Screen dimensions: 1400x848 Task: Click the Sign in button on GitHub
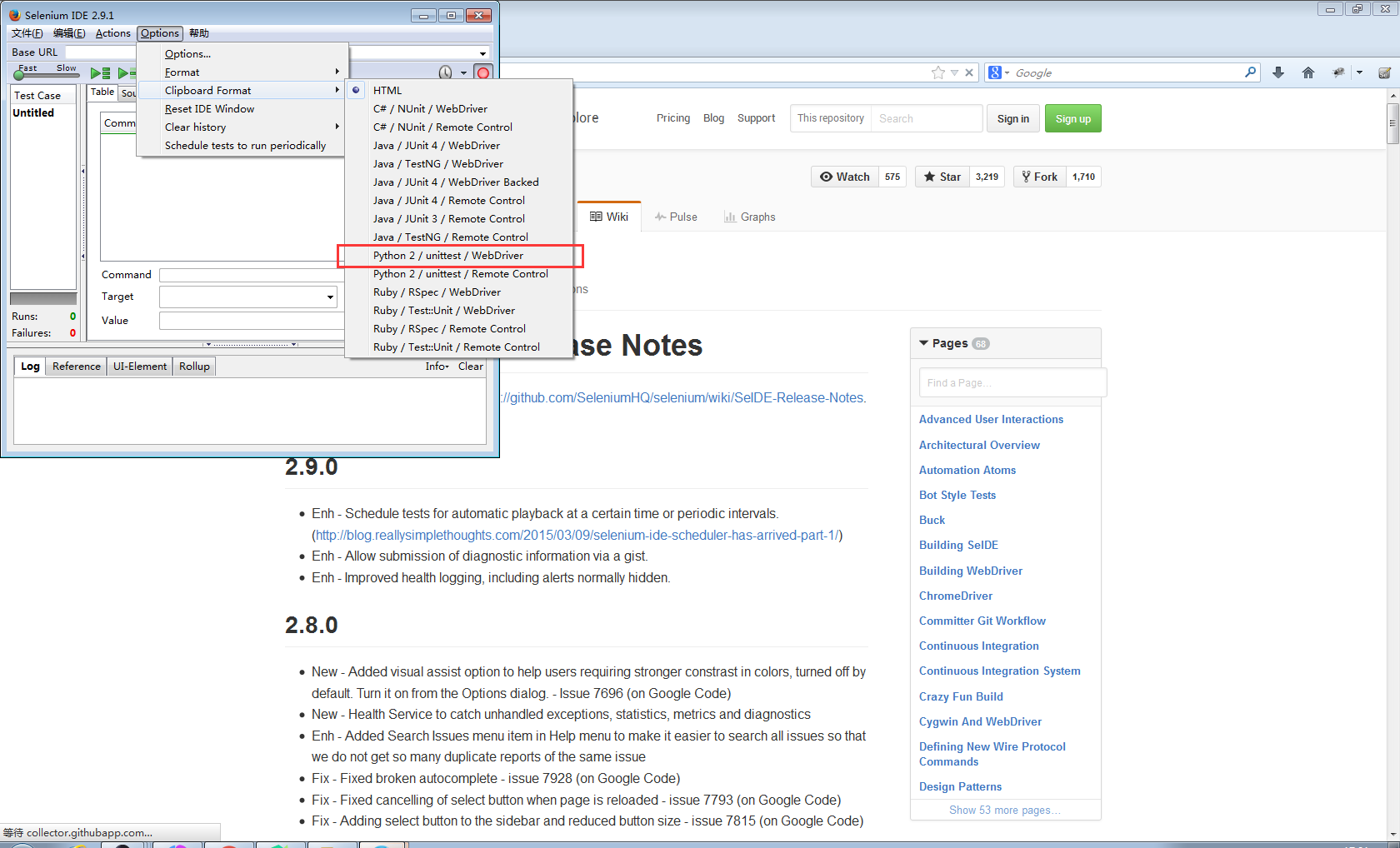click(x=1012, y=118)
